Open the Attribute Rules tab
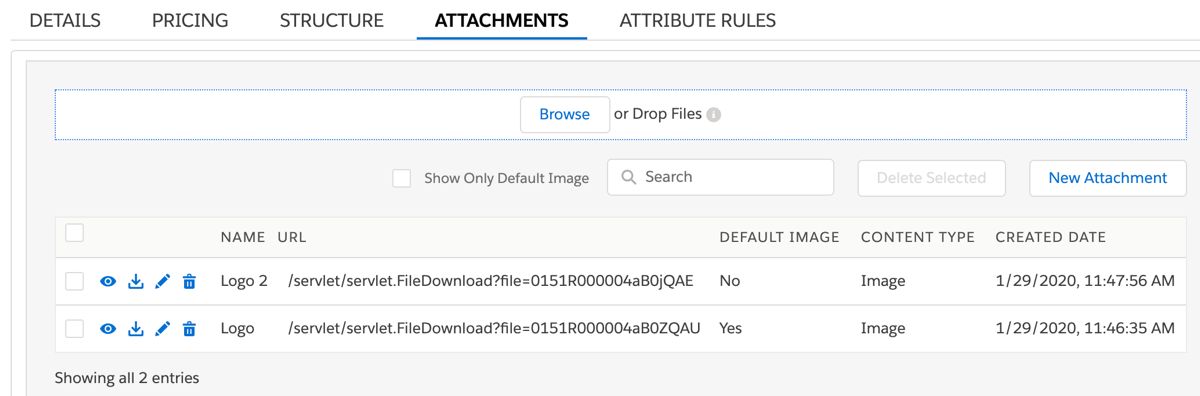The width and height of the screenshot is (1200, 396). [698, 20]
